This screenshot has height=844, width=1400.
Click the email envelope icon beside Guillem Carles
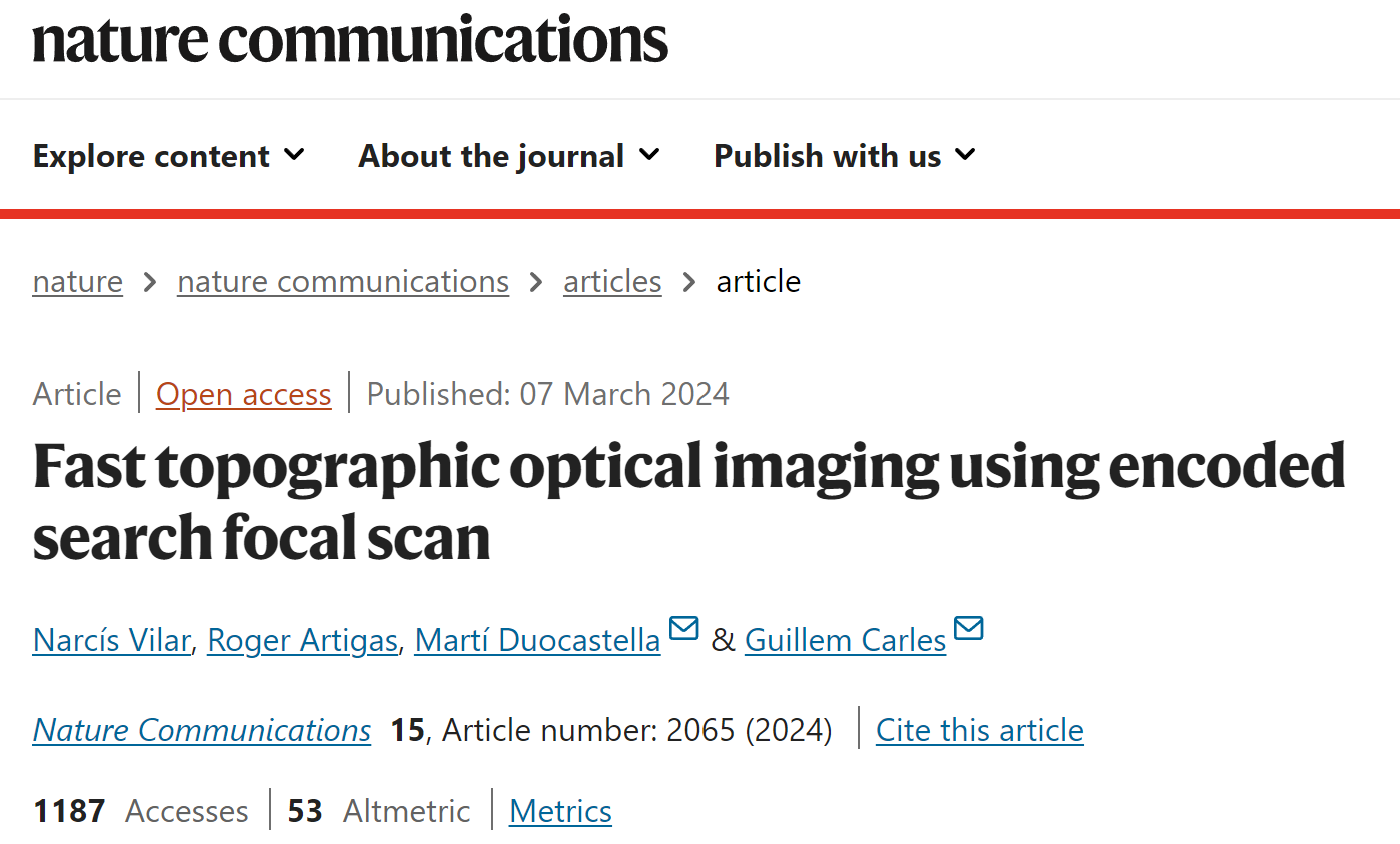pyautogui.click(x=969, y=629)
